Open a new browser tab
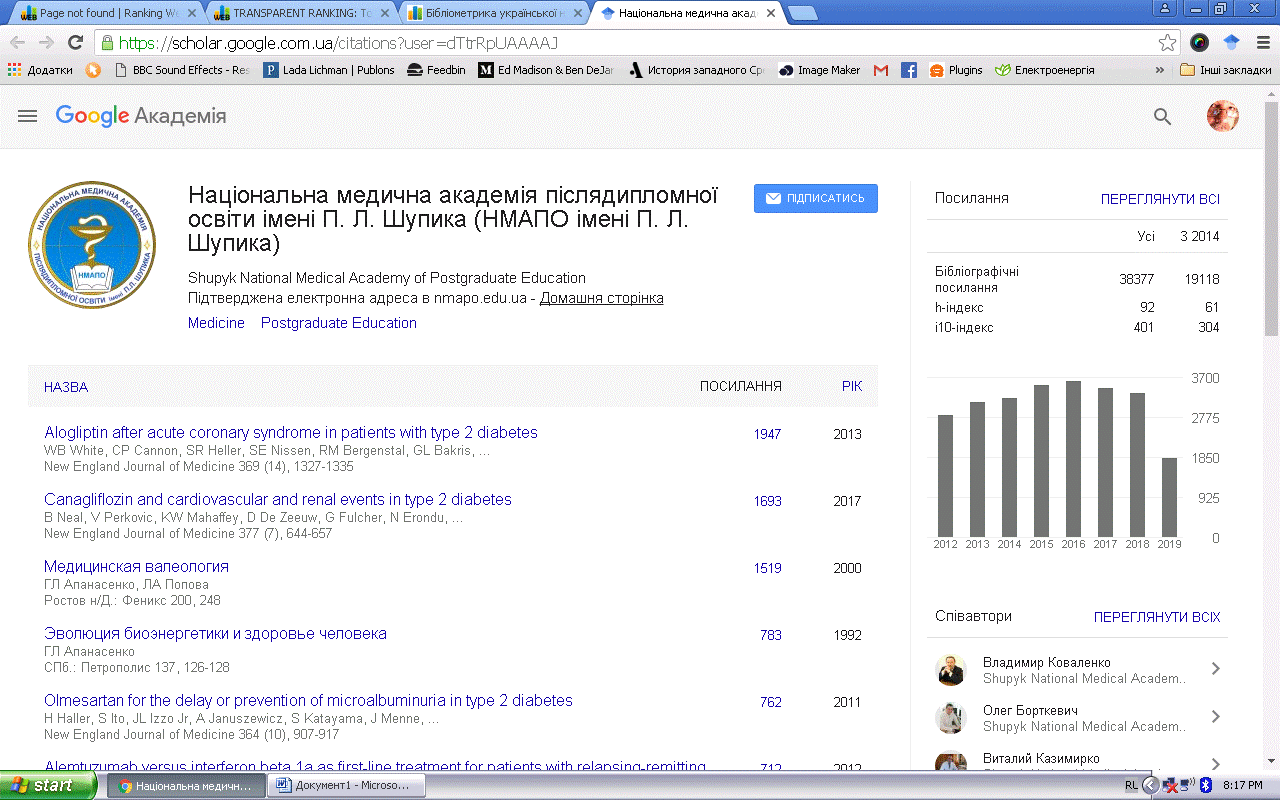This screenshot has width=1280, height=800. click(x=802, y=13)
